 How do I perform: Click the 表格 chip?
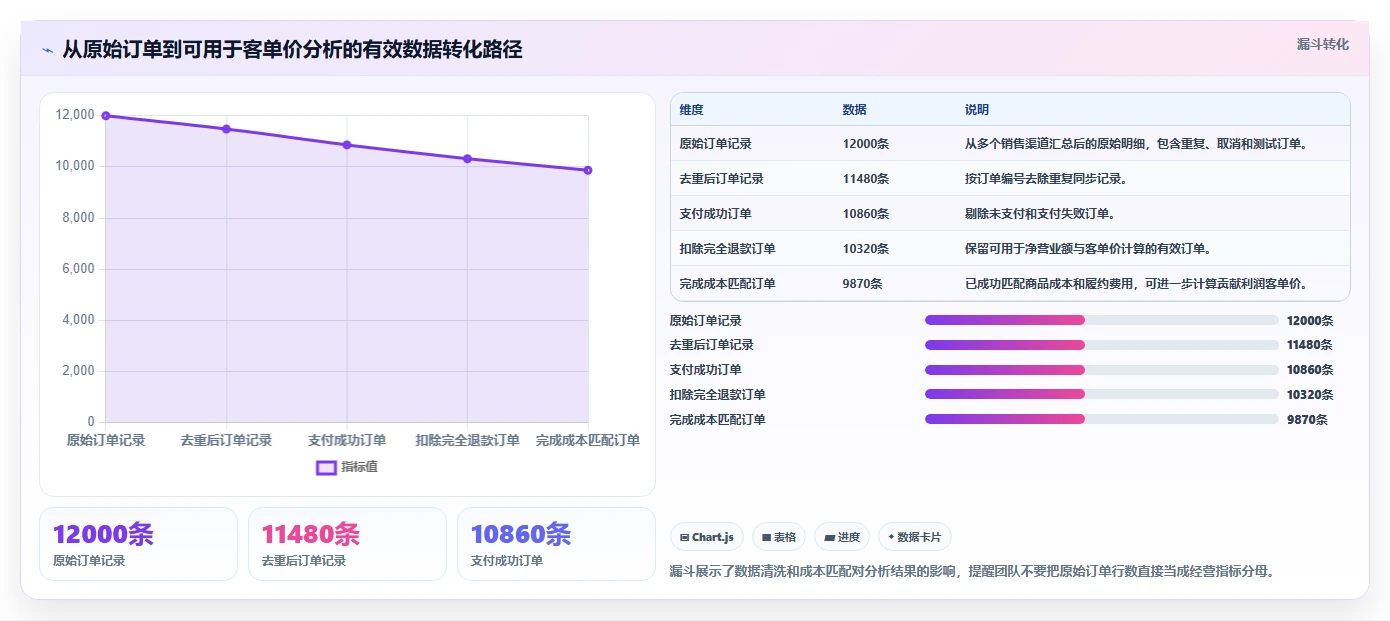(779, 537)
